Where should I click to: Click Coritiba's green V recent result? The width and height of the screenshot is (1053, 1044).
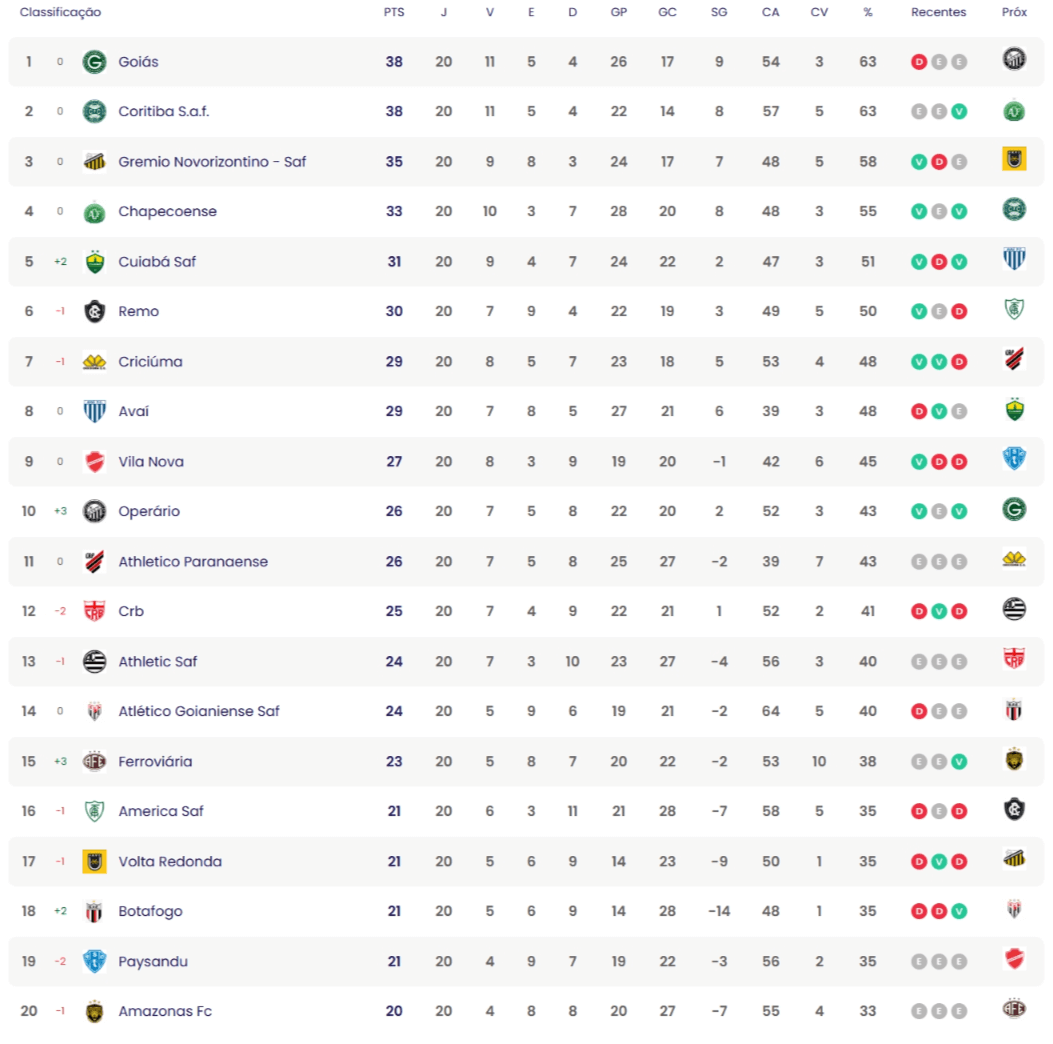(x=959, y=111)
